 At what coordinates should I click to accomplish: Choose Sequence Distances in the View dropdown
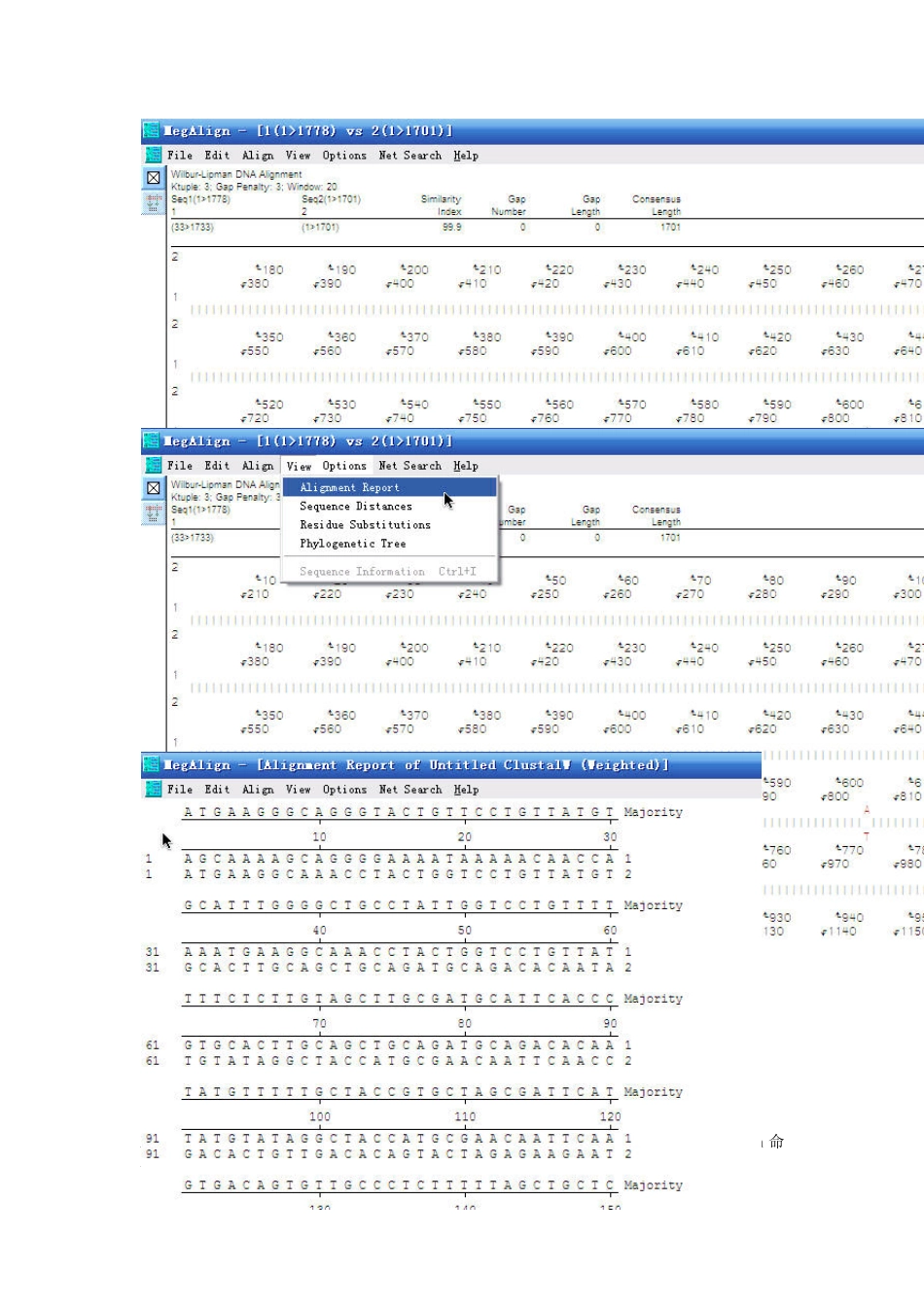point(355,507)
